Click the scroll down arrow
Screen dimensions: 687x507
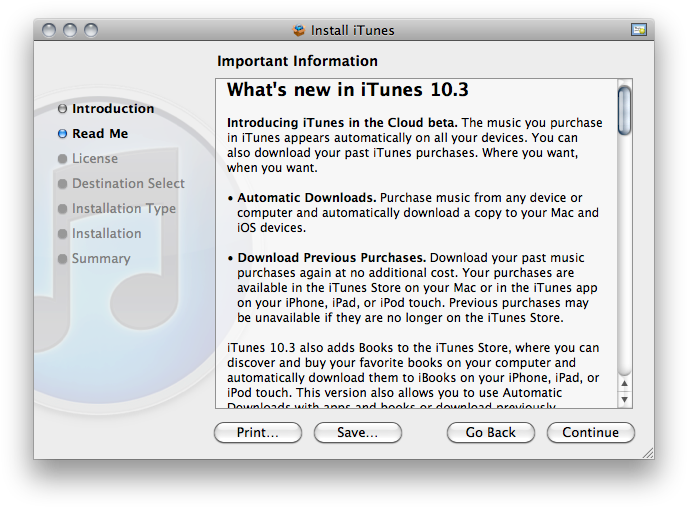point(624,399)
